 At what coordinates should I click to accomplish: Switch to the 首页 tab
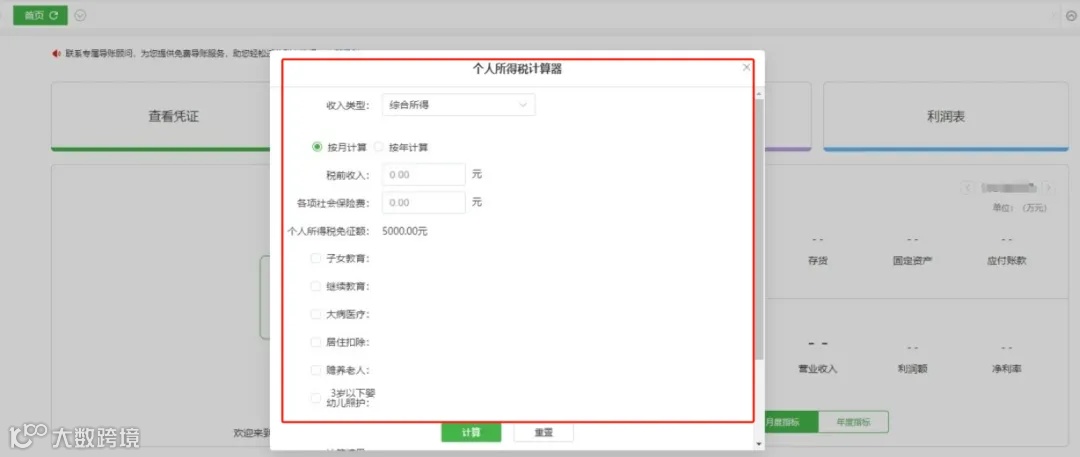40,14
